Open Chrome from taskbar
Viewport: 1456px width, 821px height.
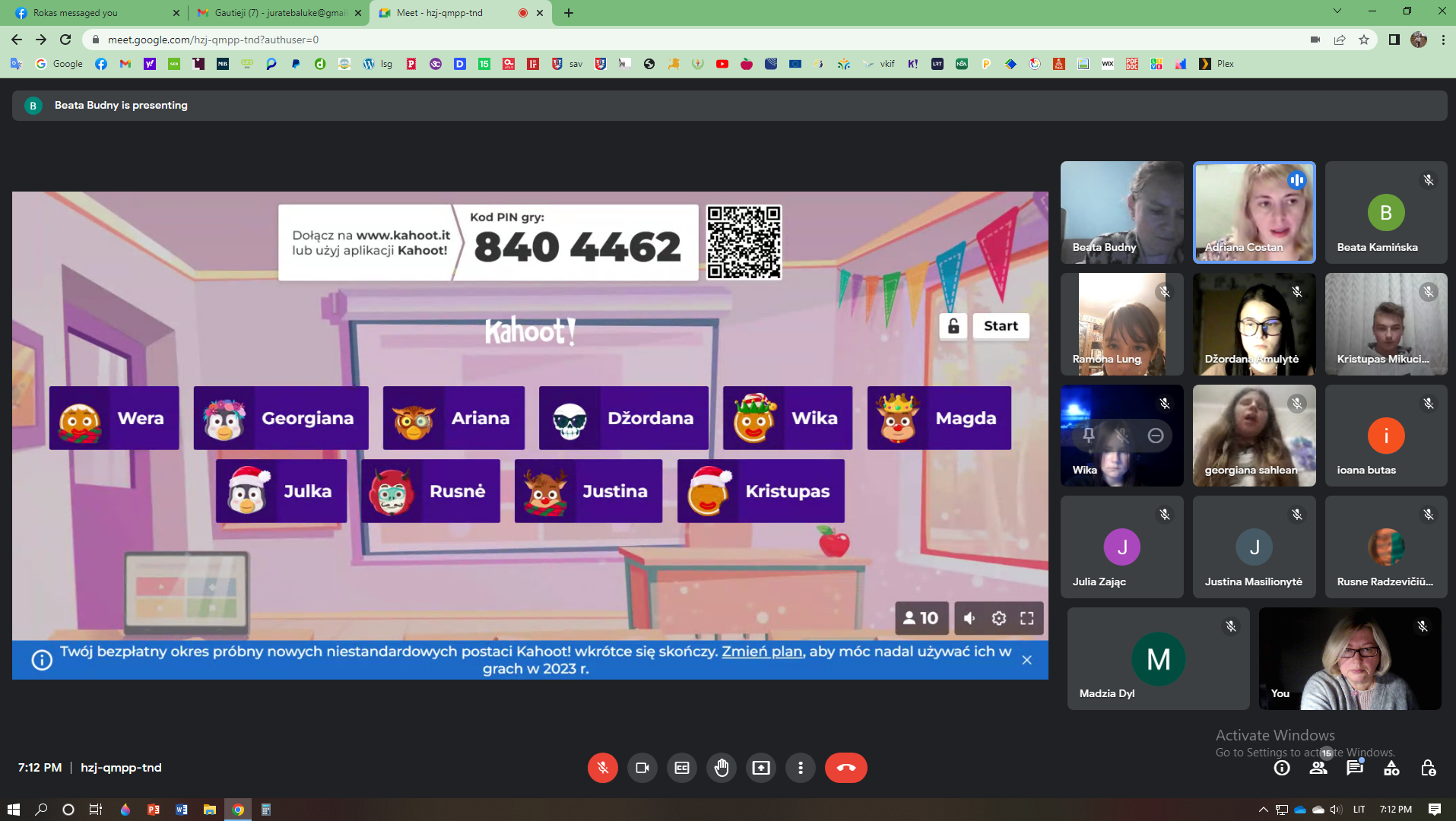(238, 810)
